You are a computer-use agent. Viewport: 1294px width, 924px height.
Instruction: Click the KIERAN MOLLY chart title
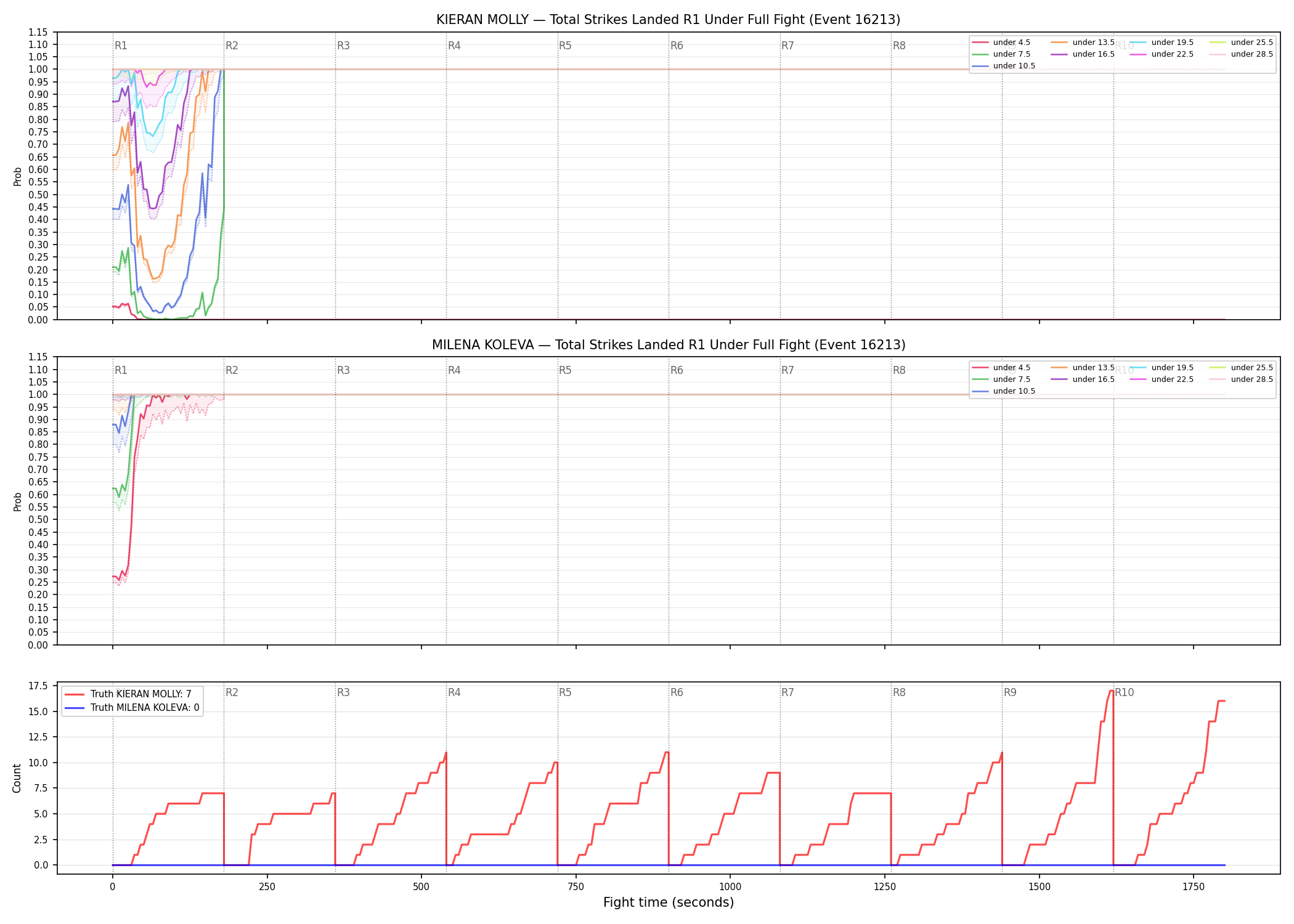click(668, 20)
